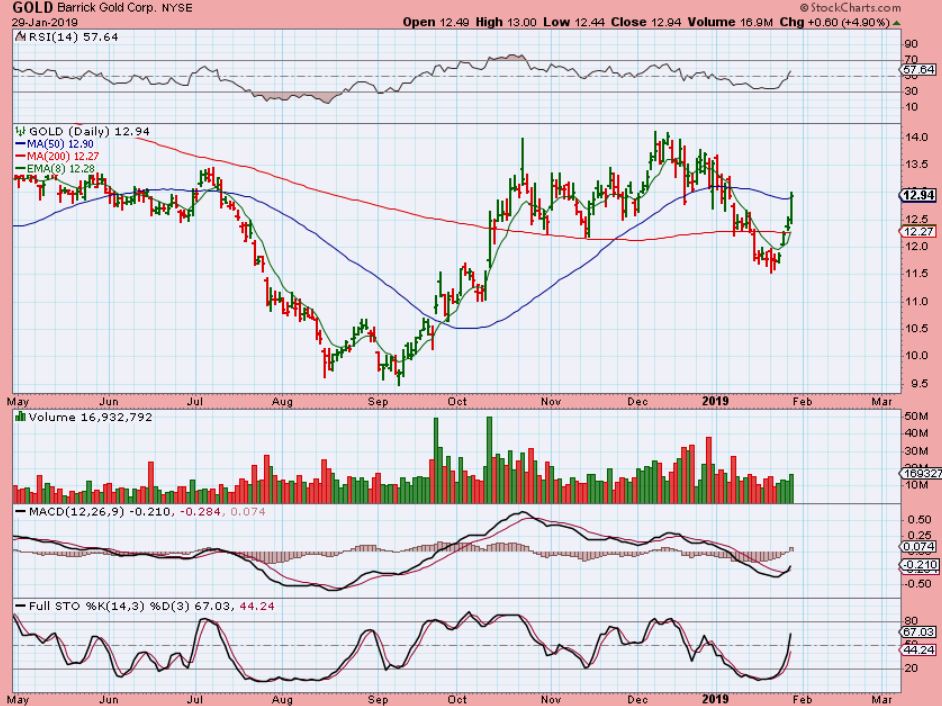
Task: Click the Jul label under the price chart
Action: click(195, 401)
